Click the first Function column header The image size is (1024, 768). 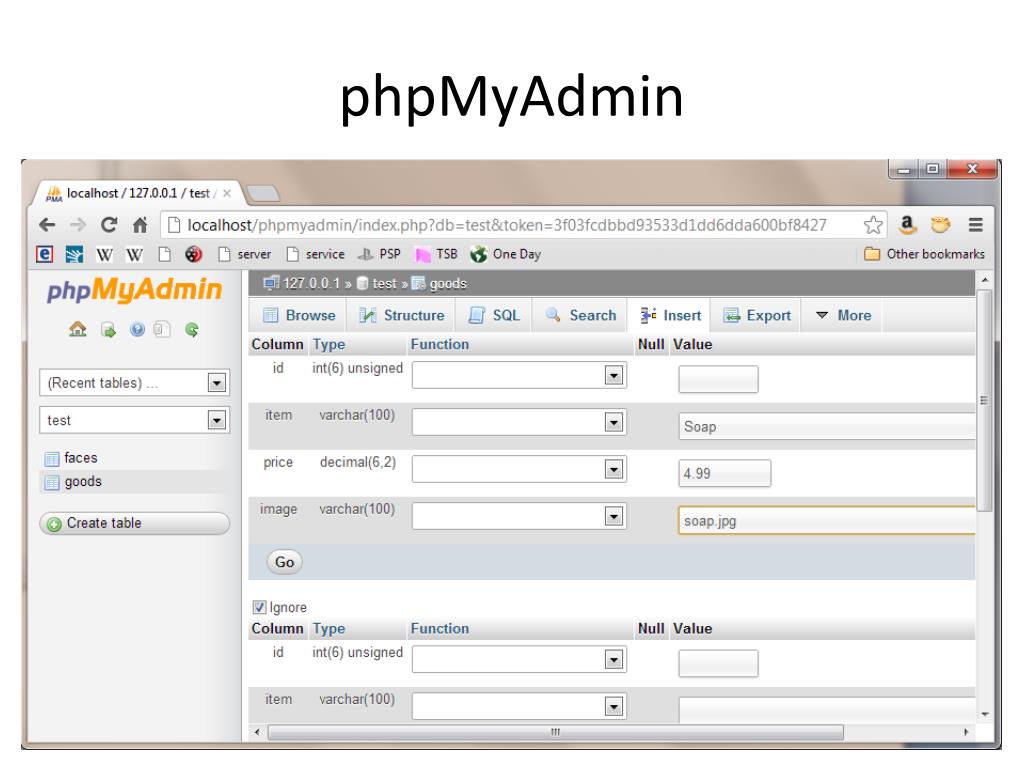click(440, 344)
